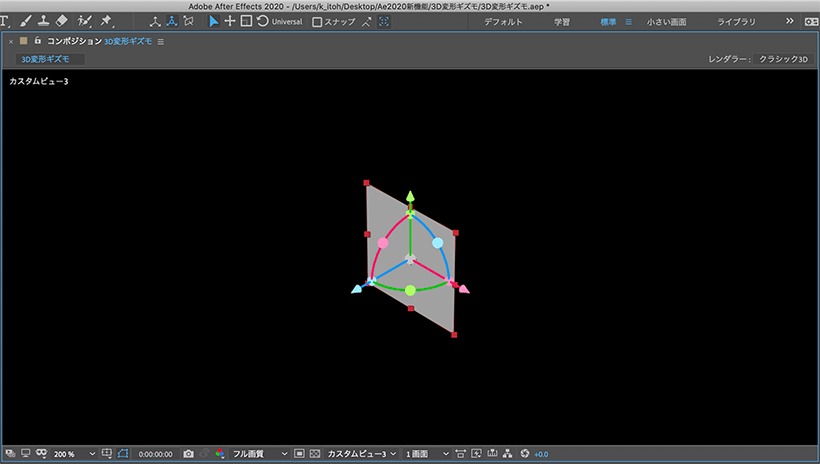820x464 pixels.
Task: Toggle the region of interest button
Action: (x=299, y=454)
